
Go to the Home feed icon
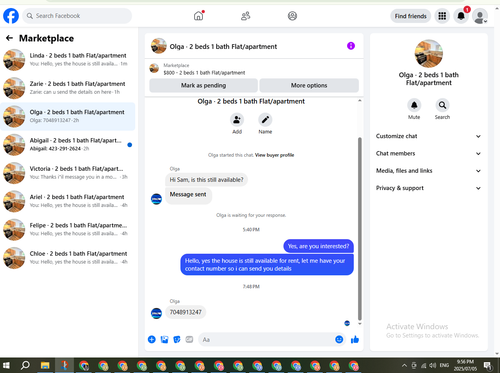[x=198, y=16]
